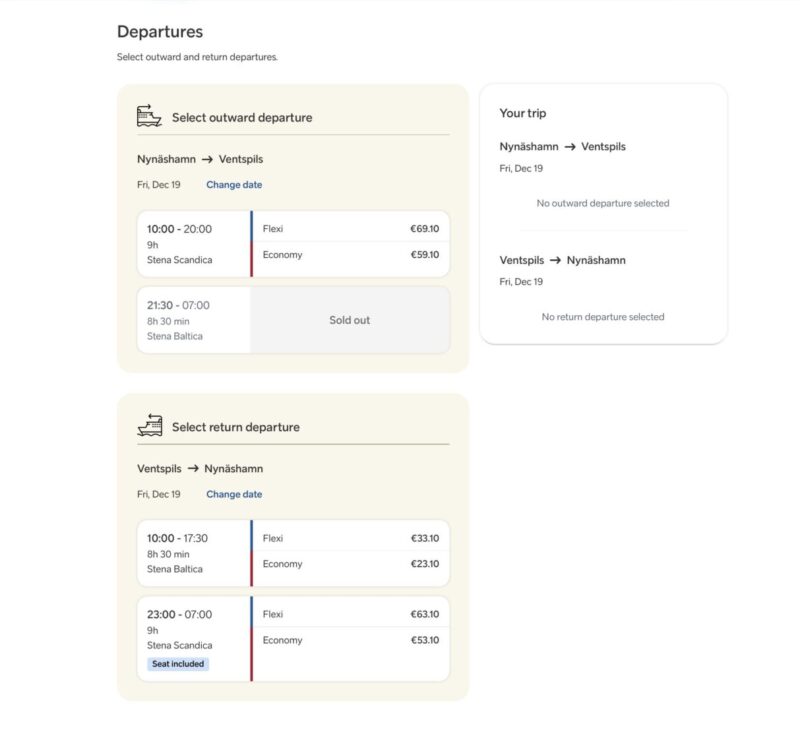Screen dimensions: 800x730
Task: Choose return Flexi fare at €33.10
Action: tap(350, 538)
